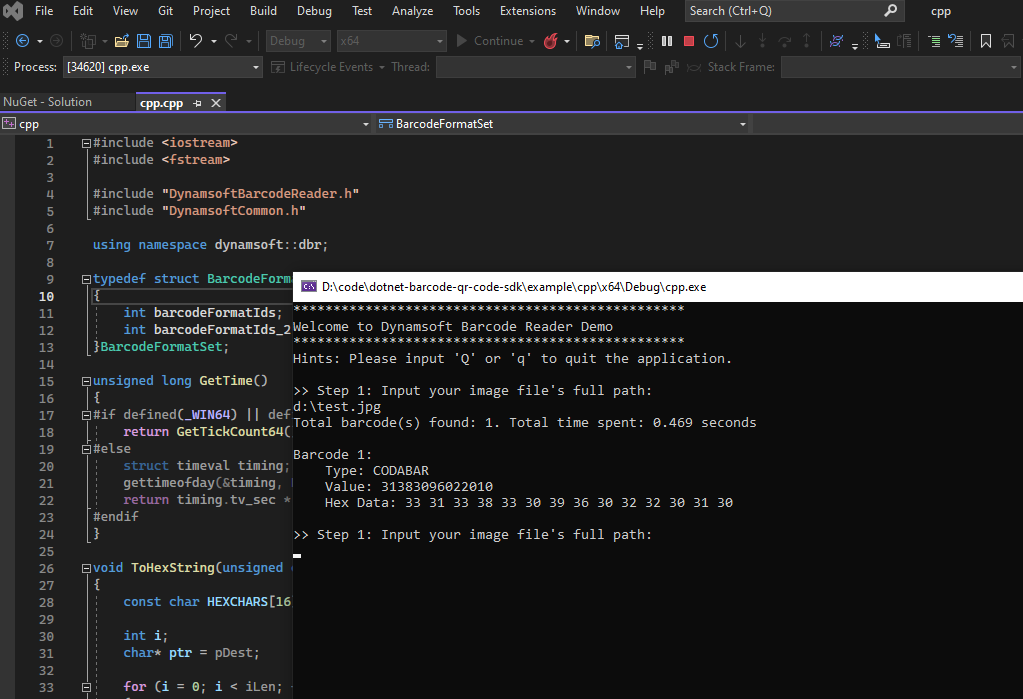The height and width of the screenshot is (699, 1023).
Task: Click the Find in Files icon
Action: click(x=592, y=41)
